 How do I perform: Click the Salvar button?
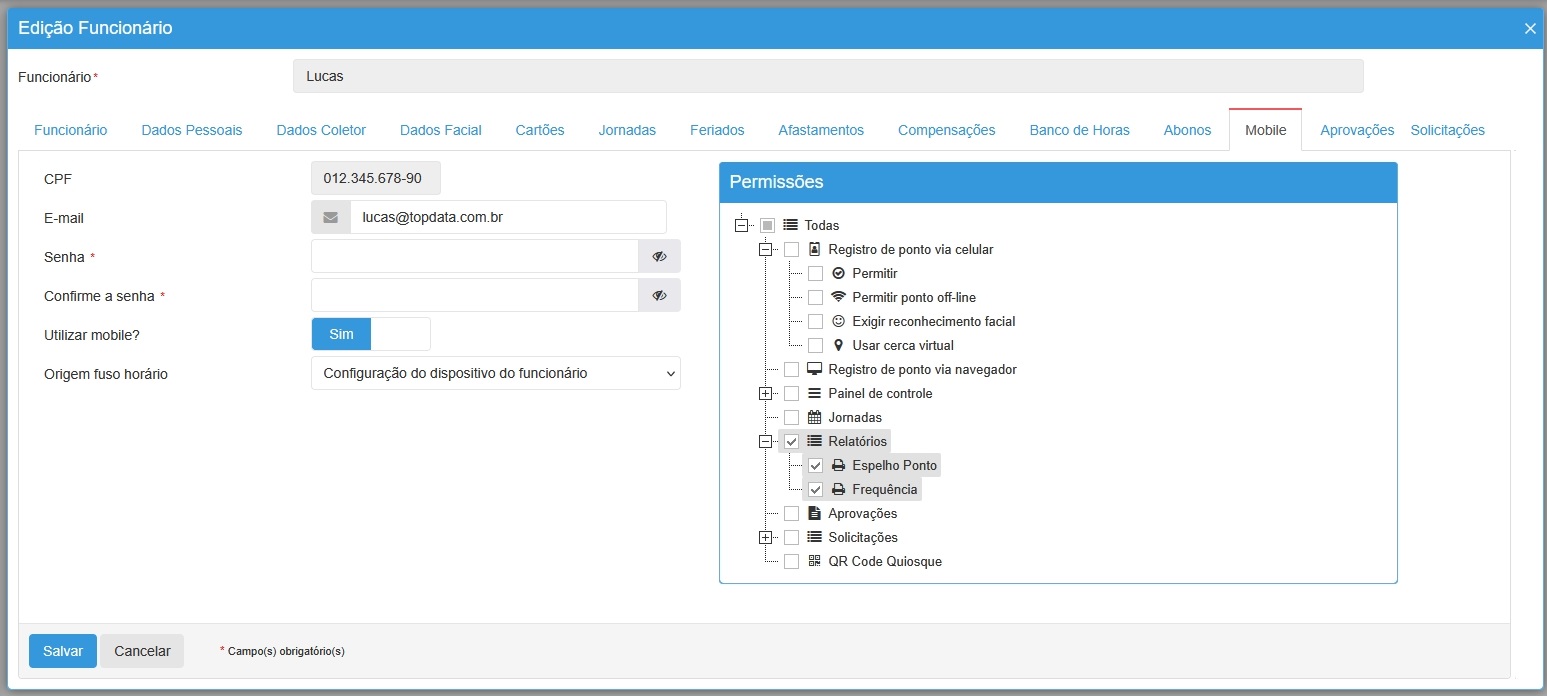[x=63, y=651]
